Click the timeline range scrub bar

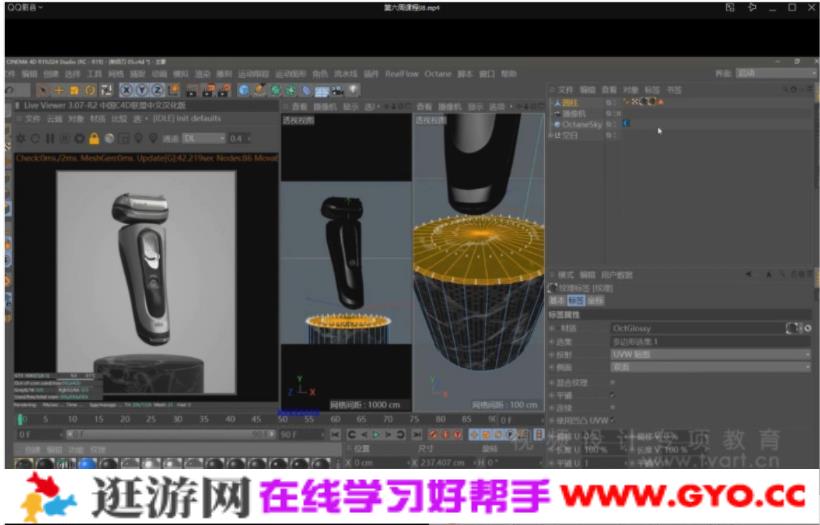click(x=171, y=435)
